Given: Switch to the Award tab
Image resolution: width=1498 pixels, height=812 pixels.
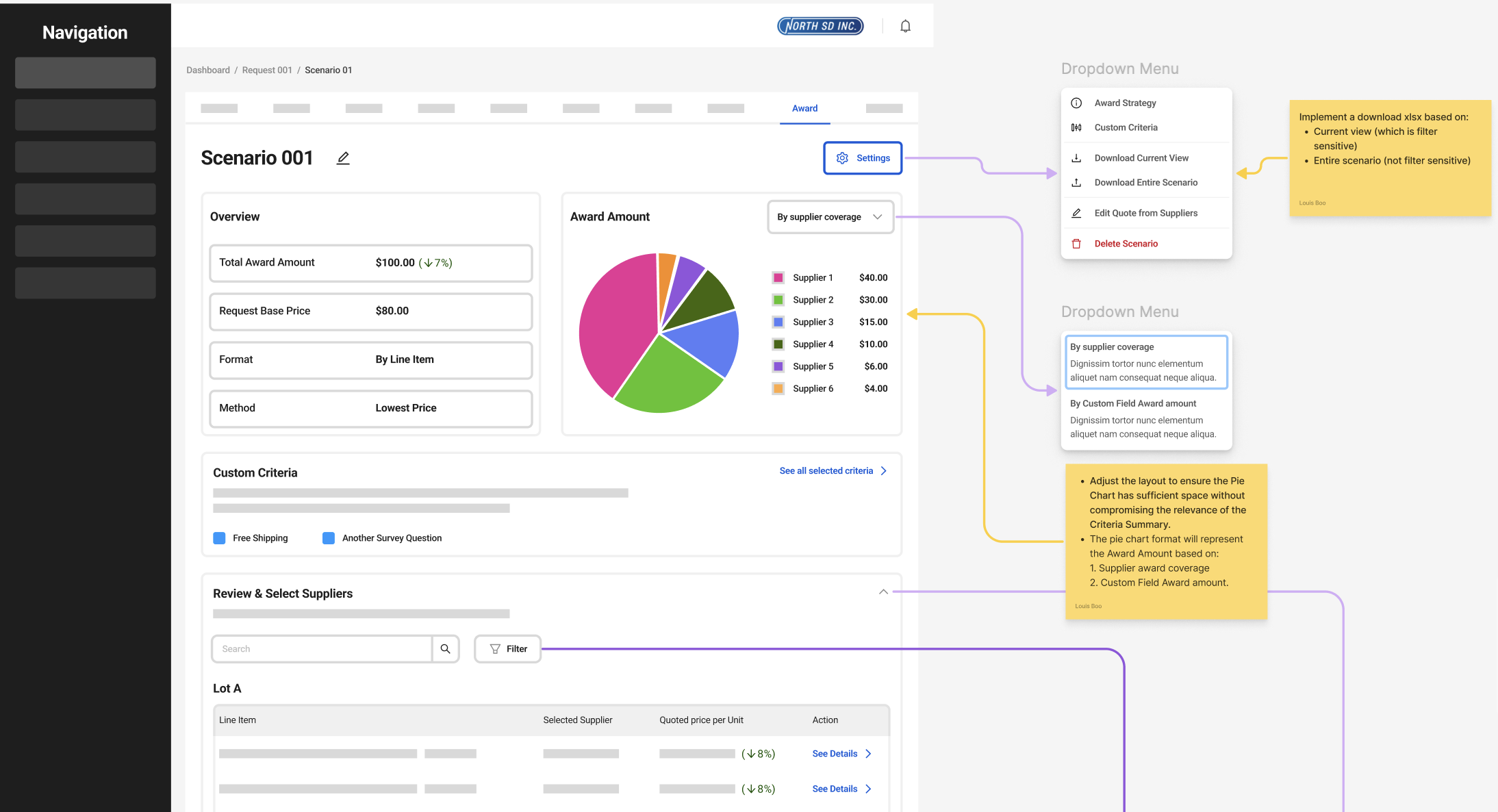Looking at the screenshot, I should (804, 108).
